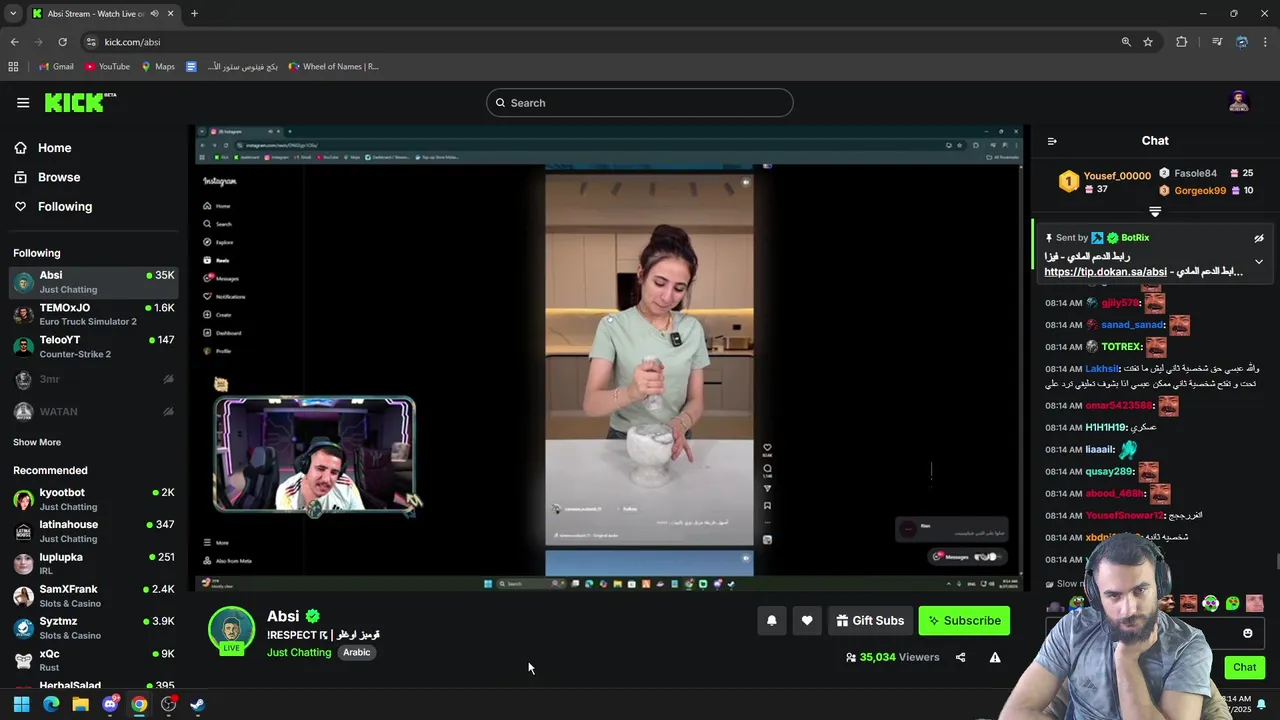Open TelooYT channel in sidebar
This screenshot has width=1280, height=720.
(x=93, y=346)
